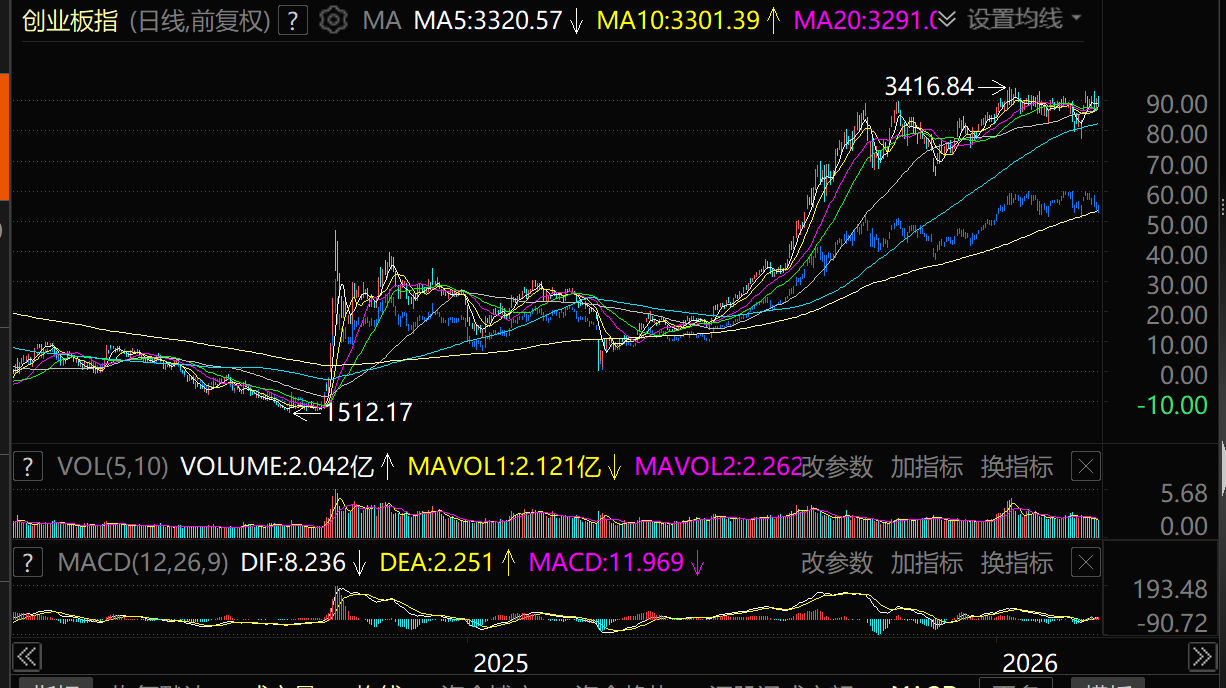Expand hidden MA values with double chevron
This screenshot has width=1226, height=688.
tap(946, 20)
